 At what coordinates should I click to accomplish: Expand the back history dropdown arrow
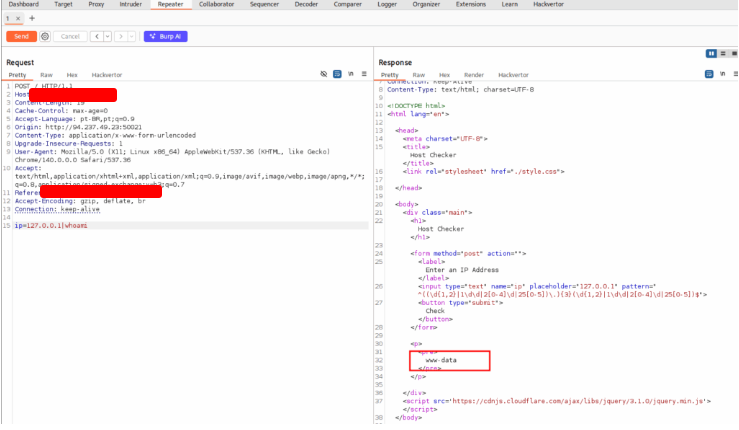[x=106, y=36]
